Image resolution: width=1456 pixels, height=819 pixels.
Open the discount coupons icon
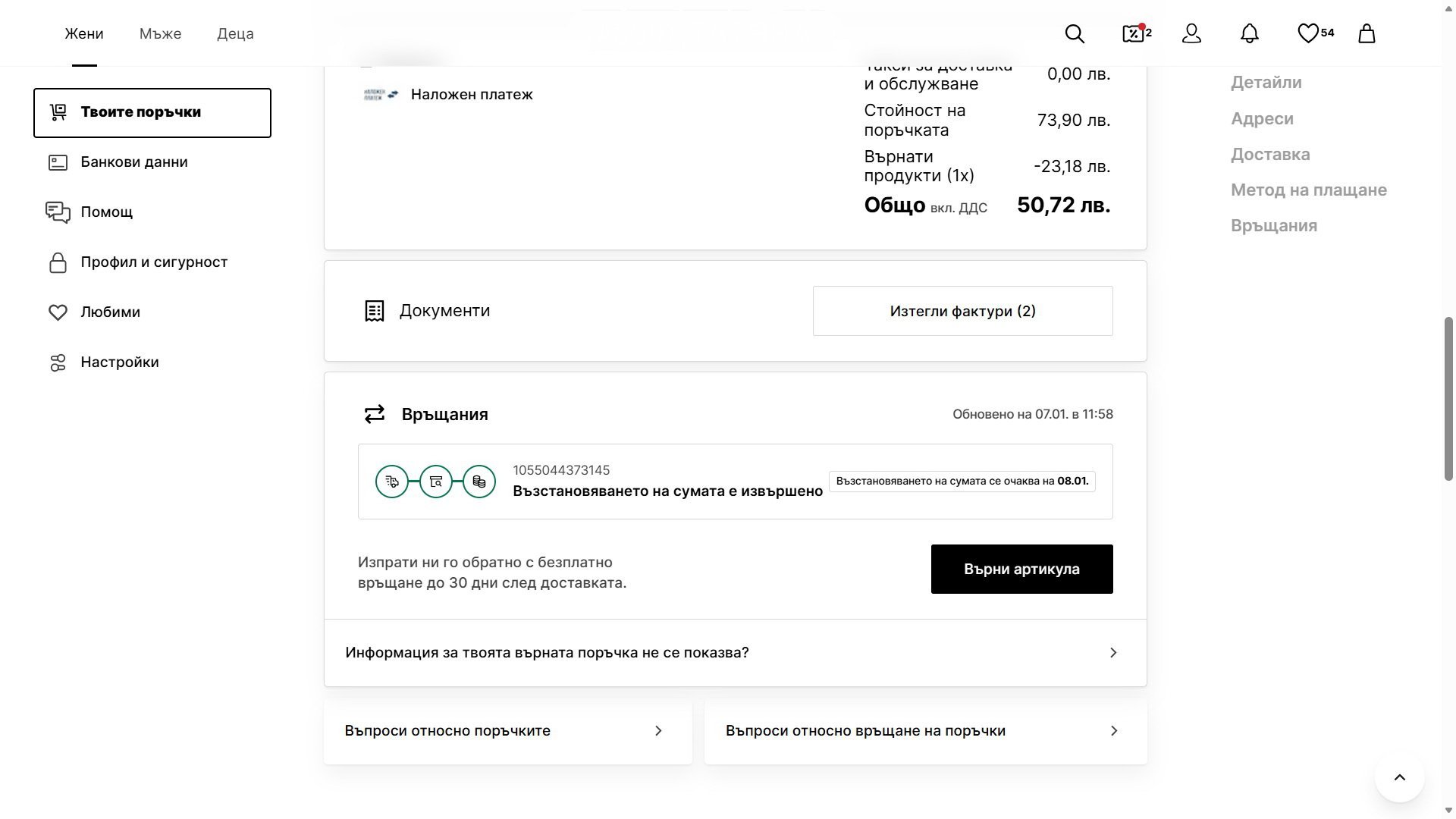tap(1133, 33)
